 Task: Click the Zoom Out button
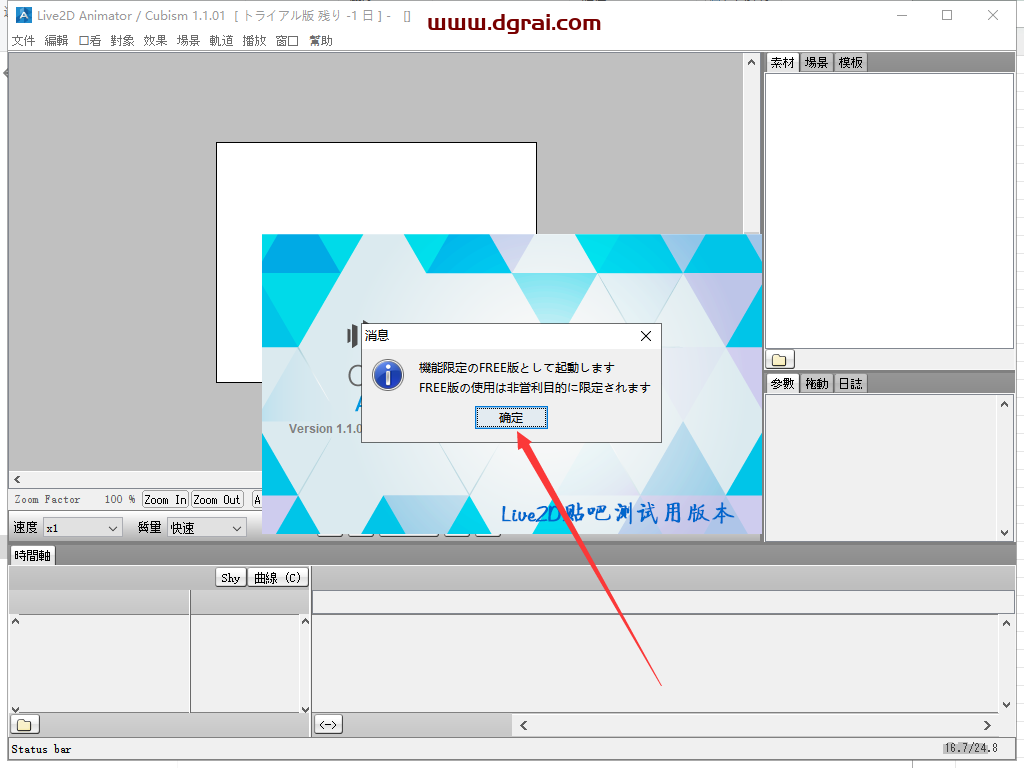[217, 500]
